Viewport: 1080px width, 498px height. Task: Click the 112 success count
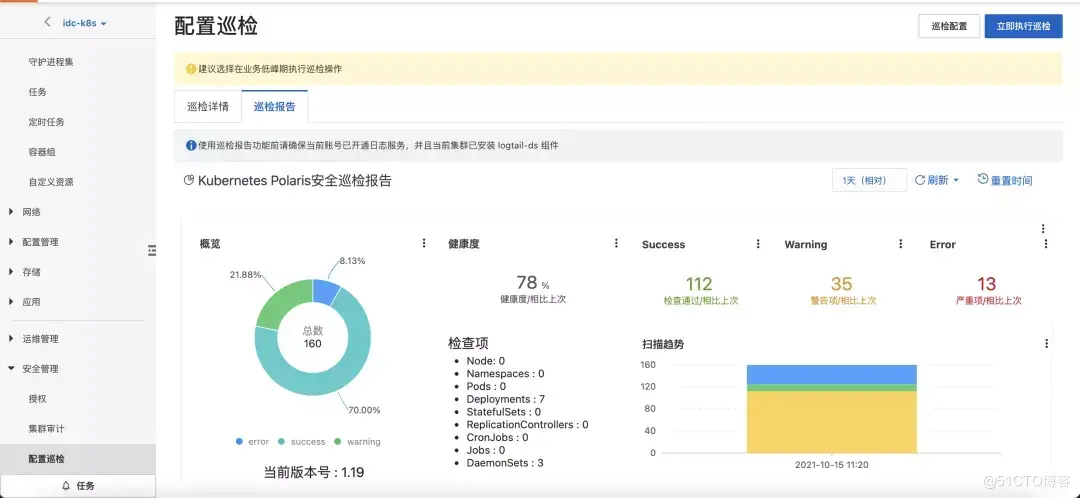click(x=699, y=284)
